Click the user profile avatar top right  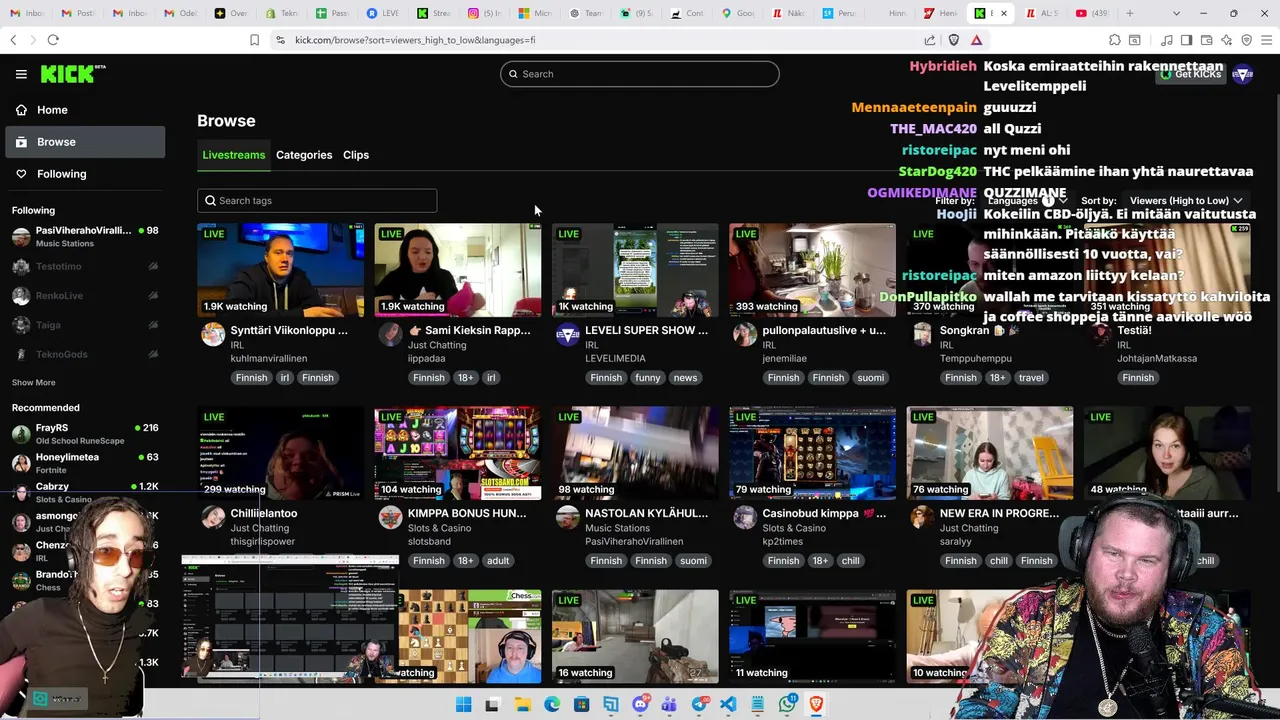click(1242, 74)
